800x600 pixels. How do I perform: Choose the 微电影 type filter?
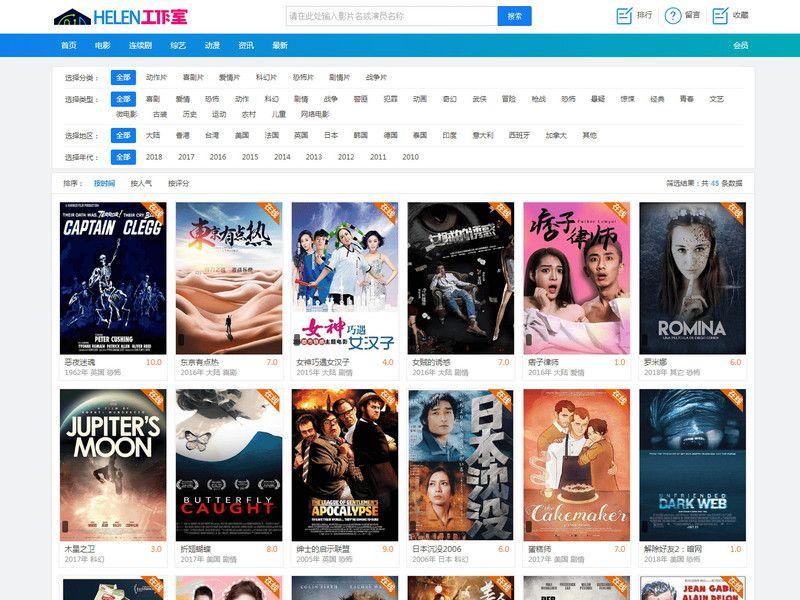(x=127, y=114)
